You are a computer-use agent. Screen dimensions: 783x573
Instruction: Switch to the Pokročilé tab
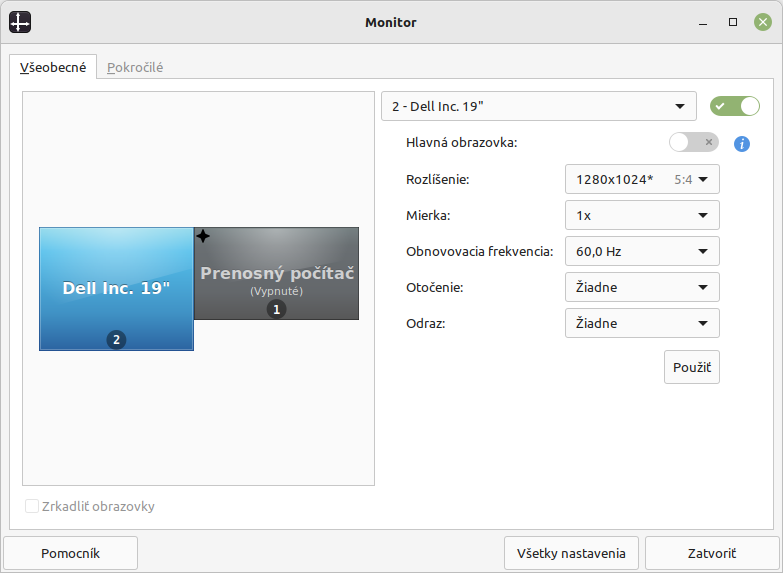point(135,68)
